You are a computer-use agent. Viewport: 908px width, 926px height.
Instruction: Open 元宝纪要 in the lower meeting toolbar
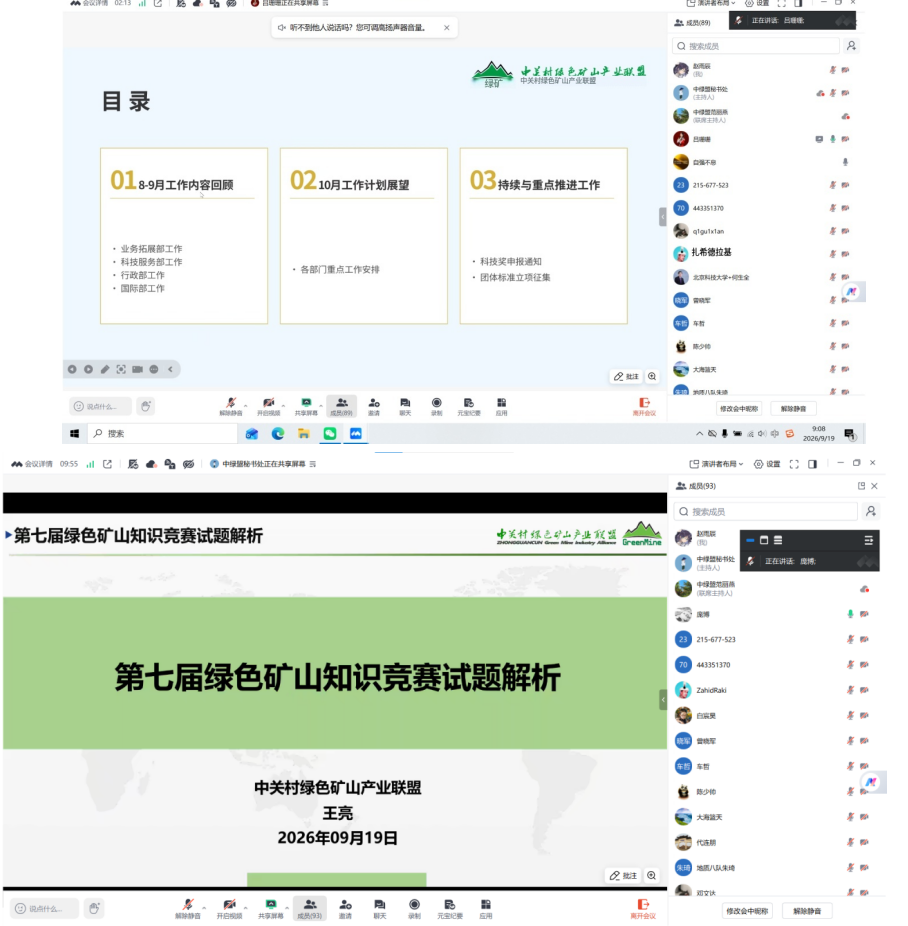point(450,908)
